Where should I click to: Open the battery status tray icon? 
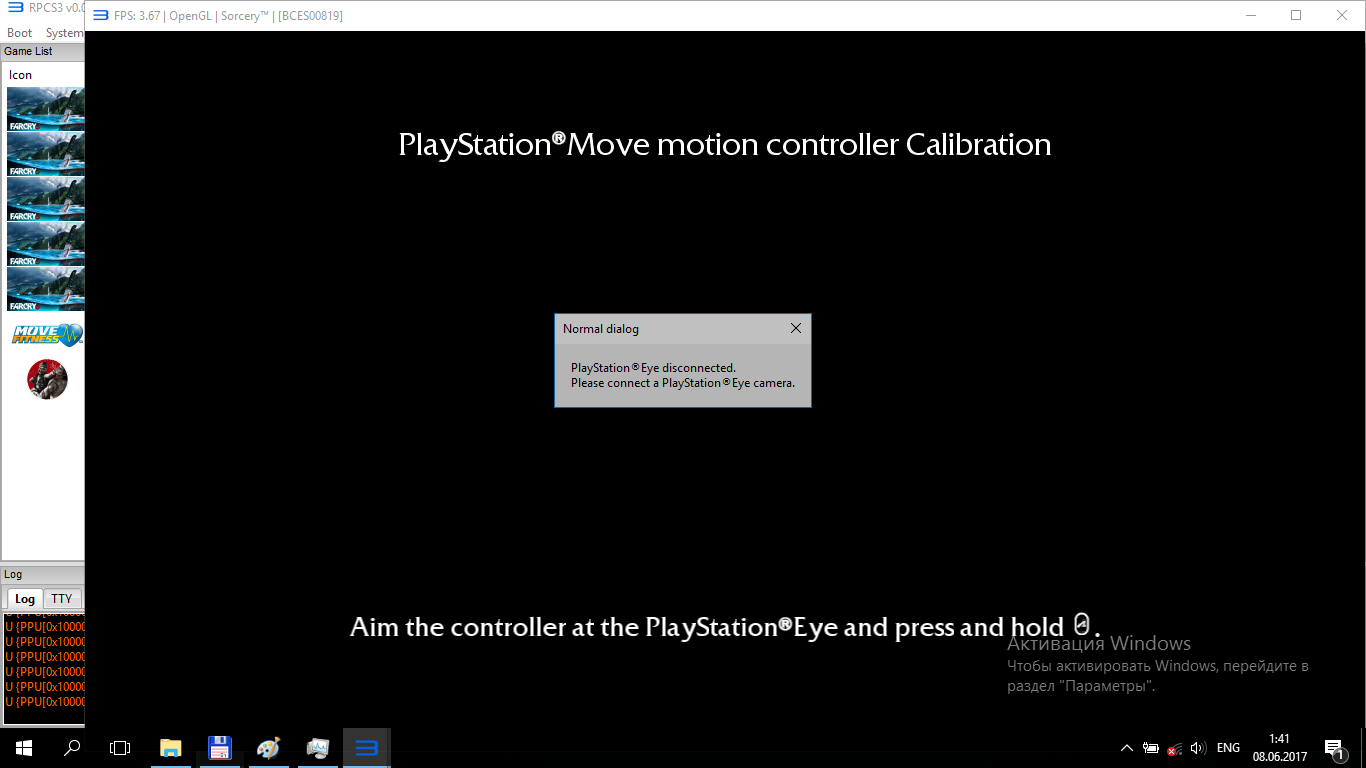[1151, 748]
